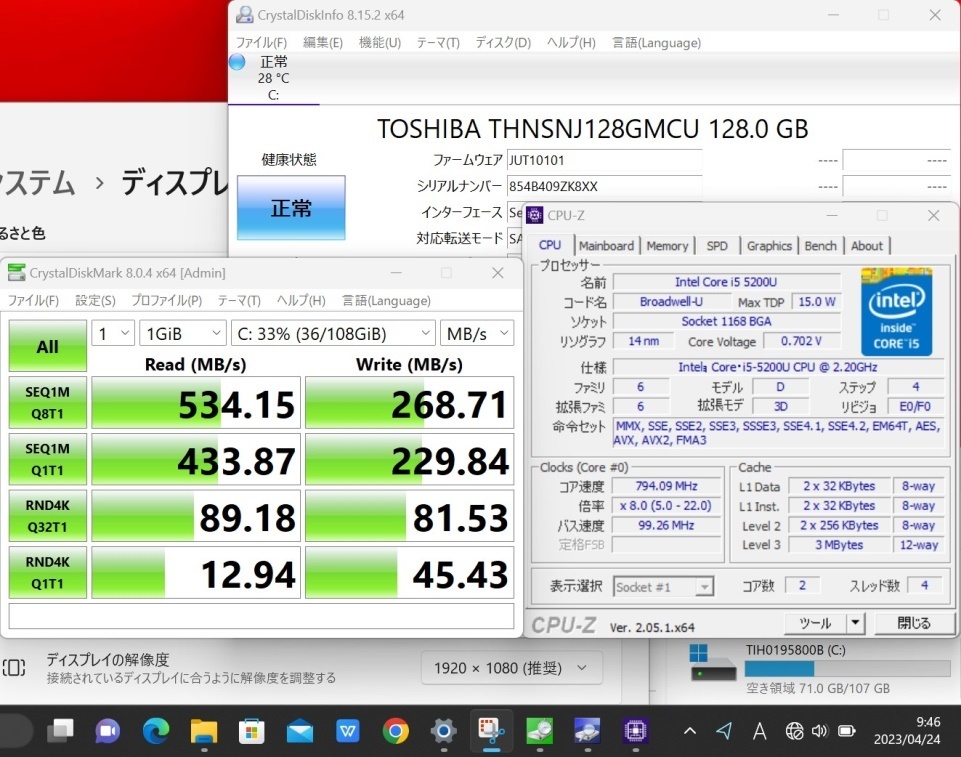Open Microsoft Store from taskbar
Screen dimensions: 961x757
coord(251,730)
